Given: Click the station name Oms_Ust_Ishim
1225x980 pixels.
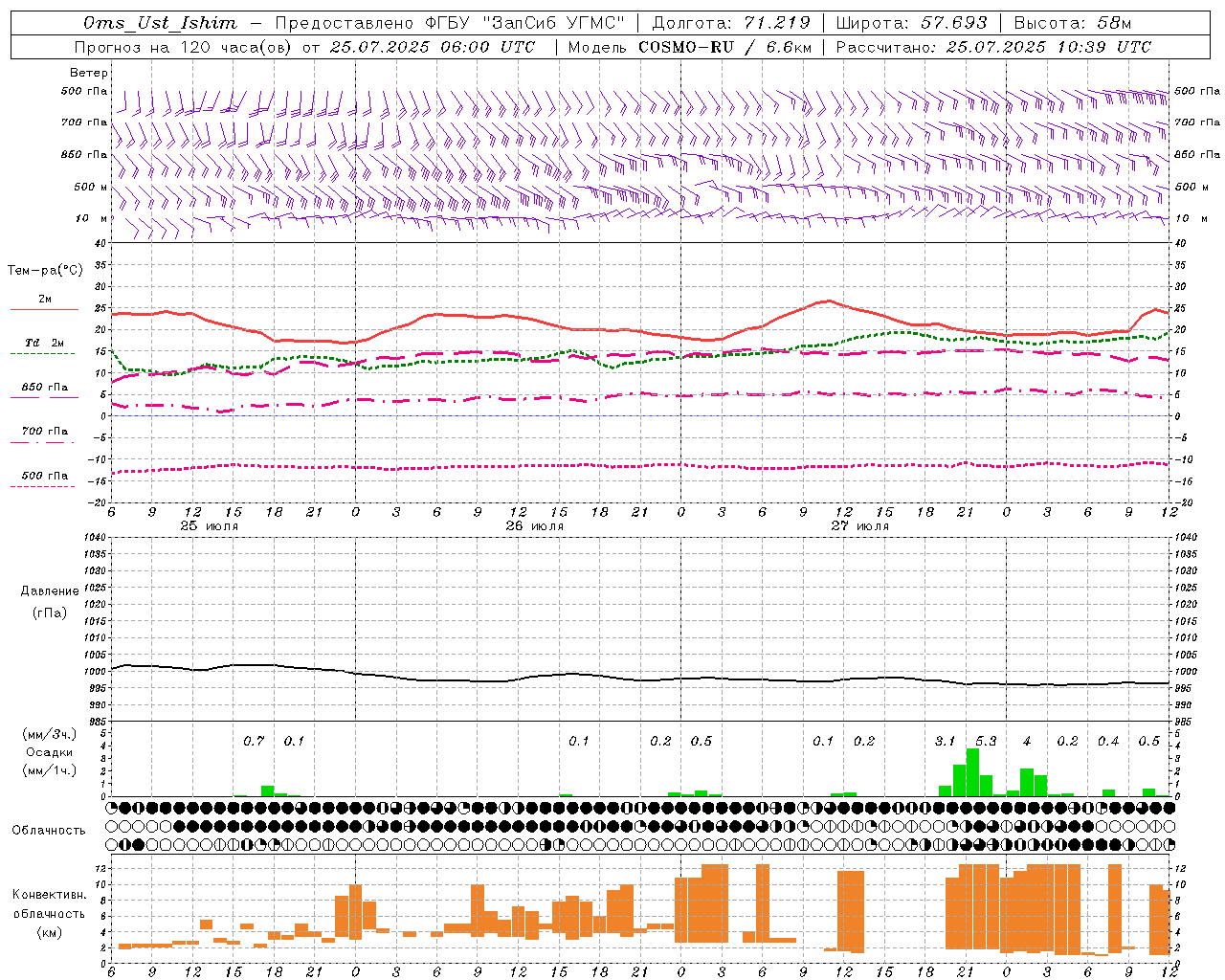Looking at the screenshot, I should click(x=160, y=23).
